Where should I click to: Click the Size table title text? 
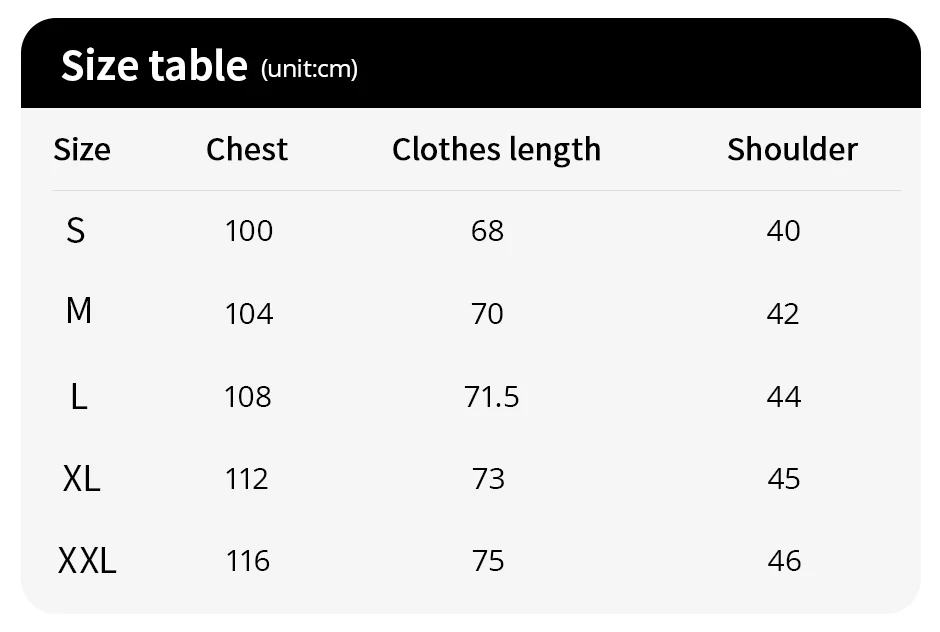154,65
